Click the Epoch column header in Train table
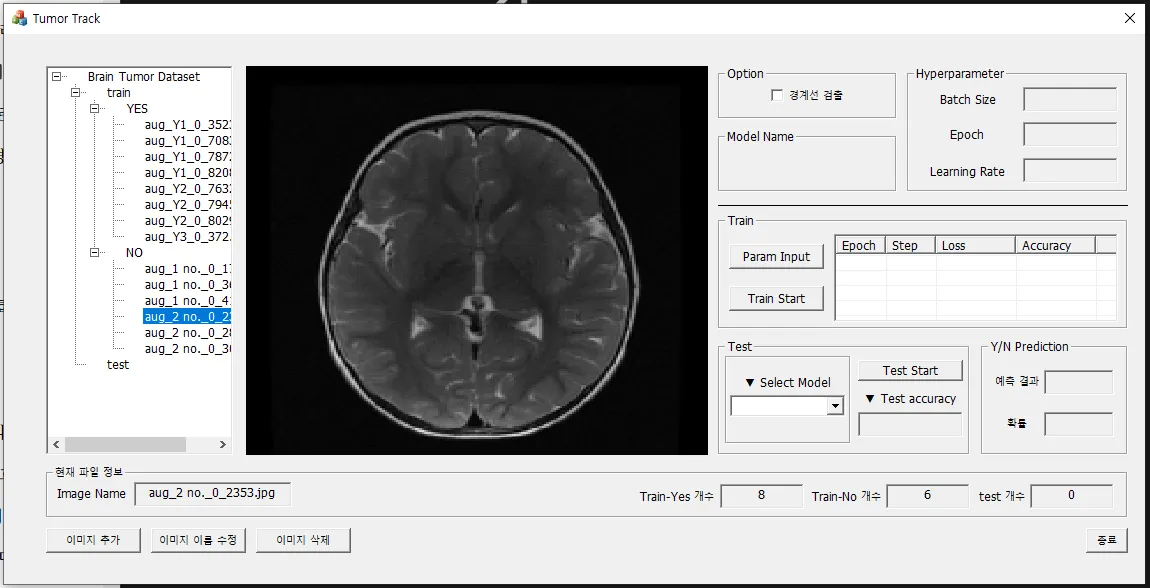Screen dimensions: 1150x588 pyautogui.click(x=860, y=246)
